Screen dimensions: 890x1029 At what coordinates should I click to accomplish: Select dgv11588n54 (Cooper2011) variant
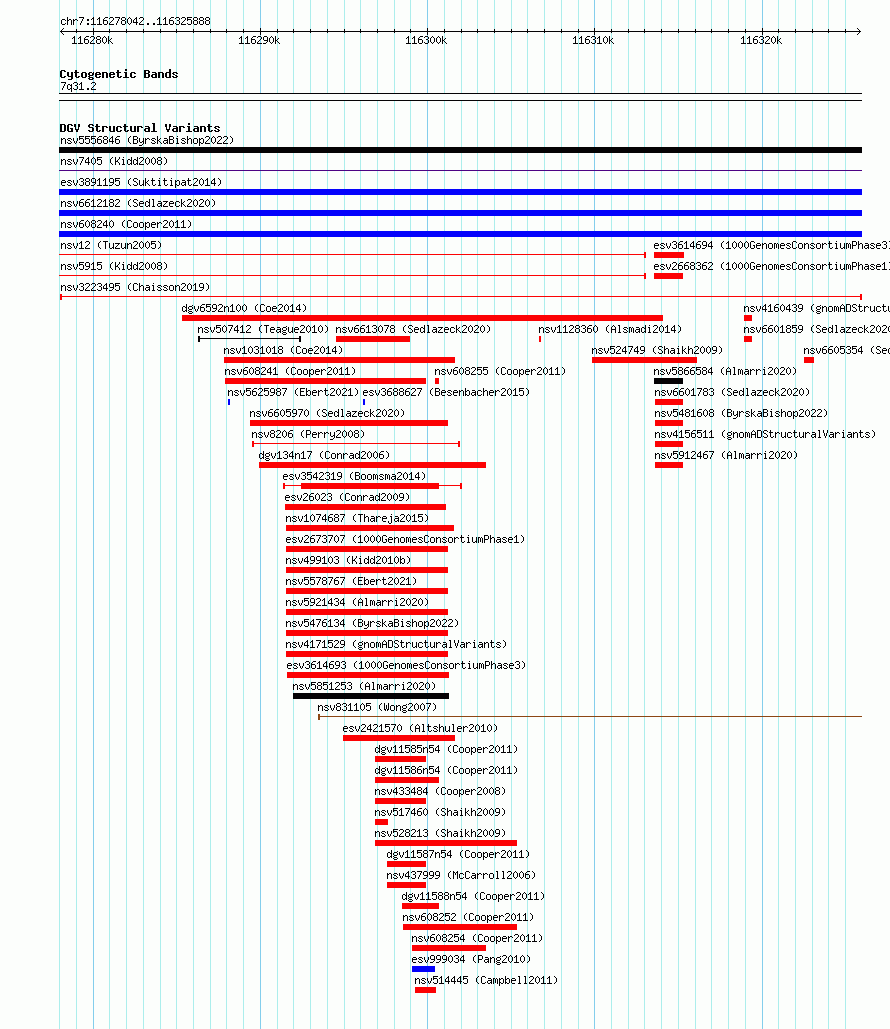pyautogui.click(x=473, y=896)
